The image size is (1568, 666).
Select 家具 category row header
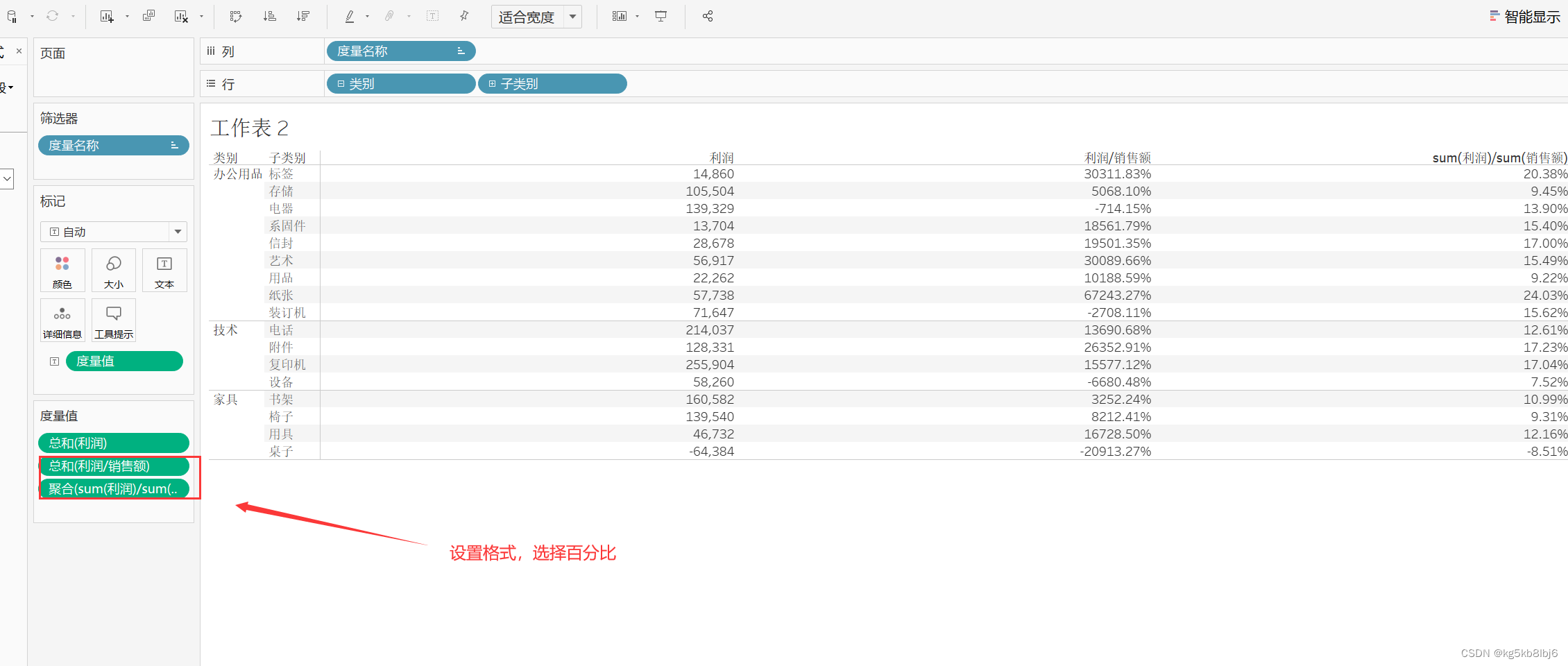point(225,400)
